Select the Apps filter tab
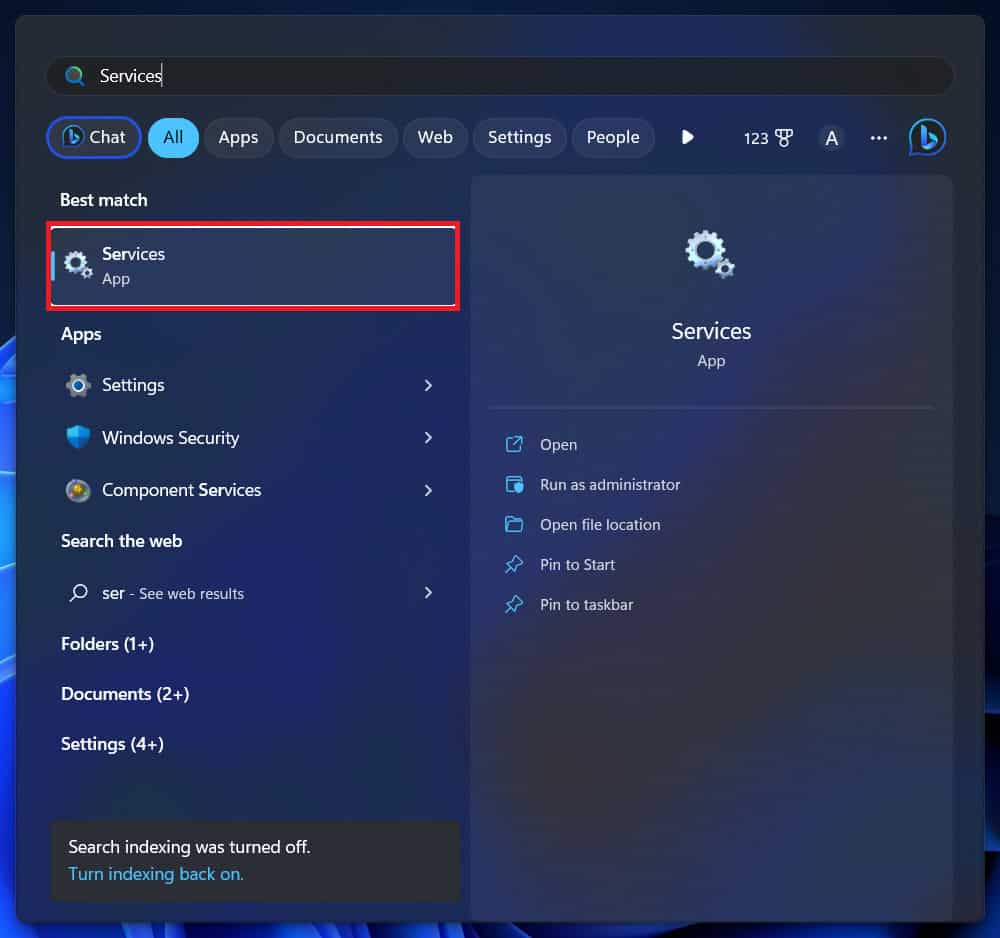The width and height of the screenshot is (1000, 938). [239, 137]
